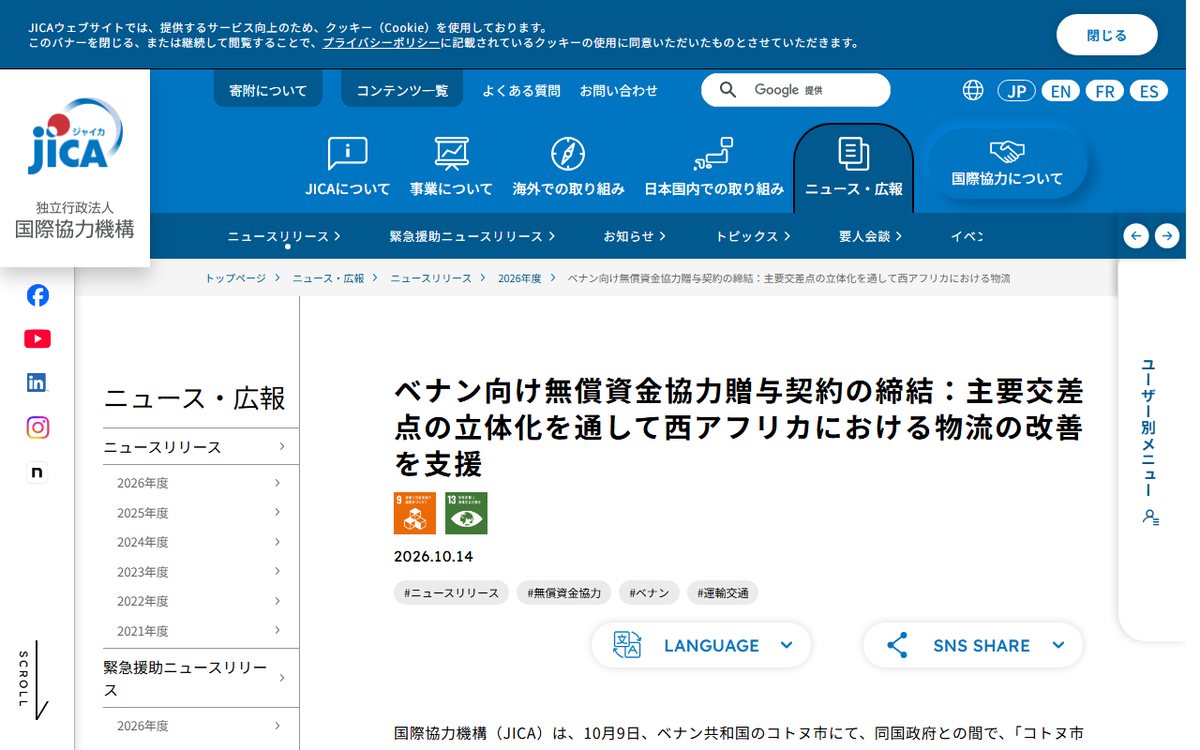Switch language to FR
The width and height of the screenshot is (1200, 750).
pos(1104,91)
